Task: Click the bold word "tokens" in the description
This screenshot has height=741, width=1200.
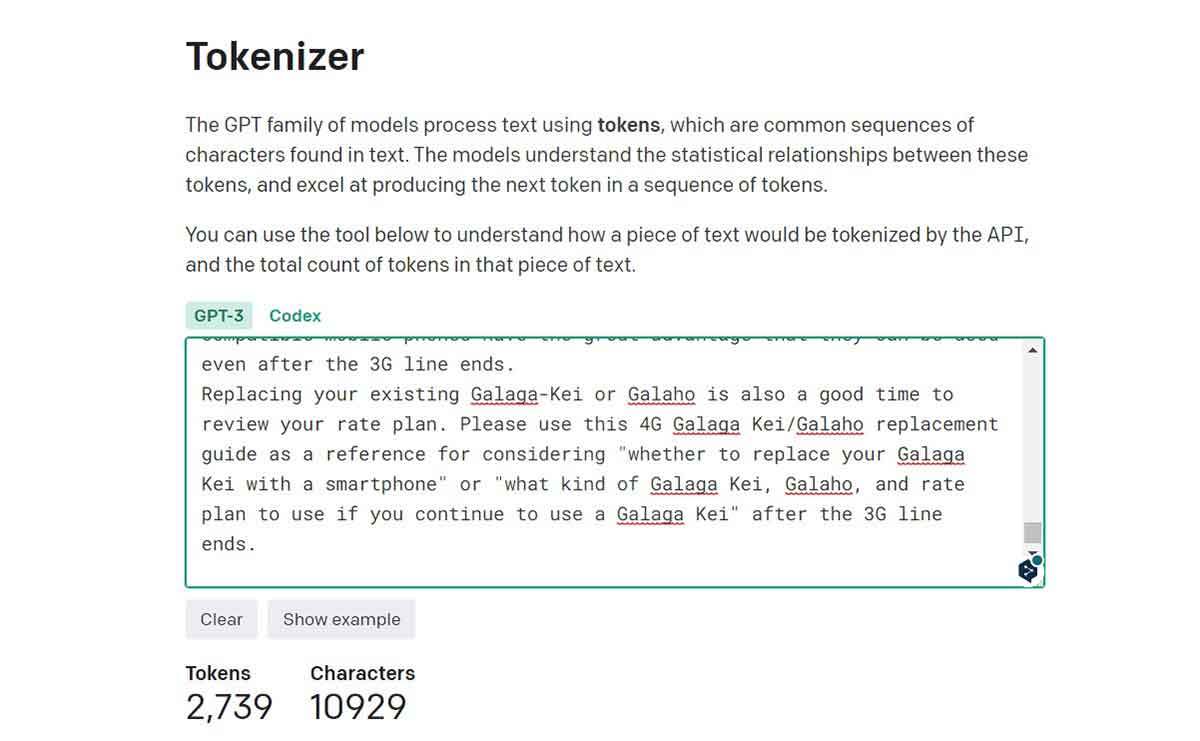Action: click(628, 125)
